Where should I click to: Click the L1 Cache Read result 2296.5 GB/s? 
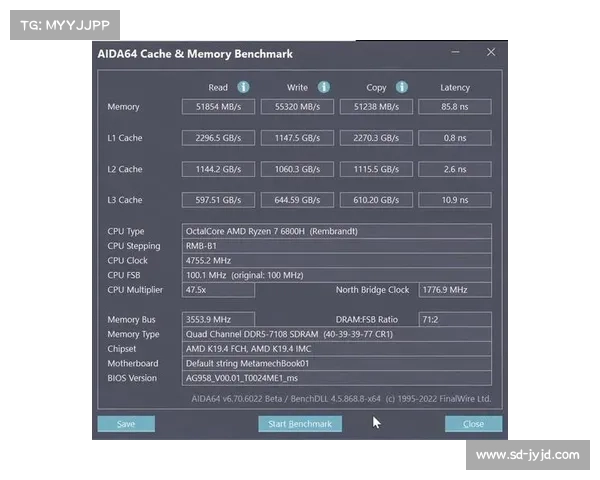[x=218, y=138]
